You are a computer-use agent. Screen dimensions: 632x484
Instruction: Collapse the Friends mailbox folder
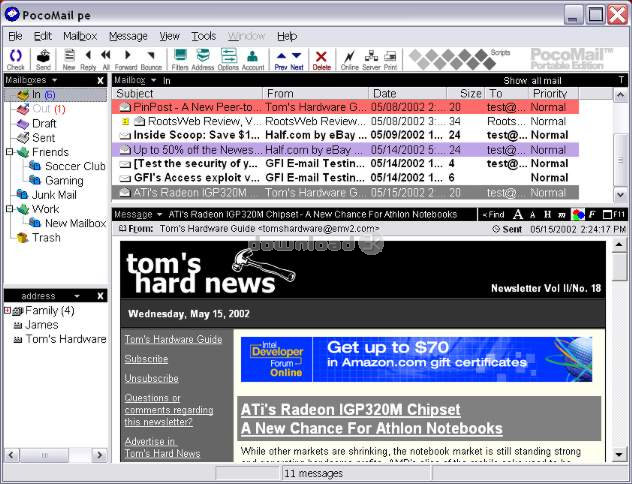pyautogui.click(x=9, y=152)
